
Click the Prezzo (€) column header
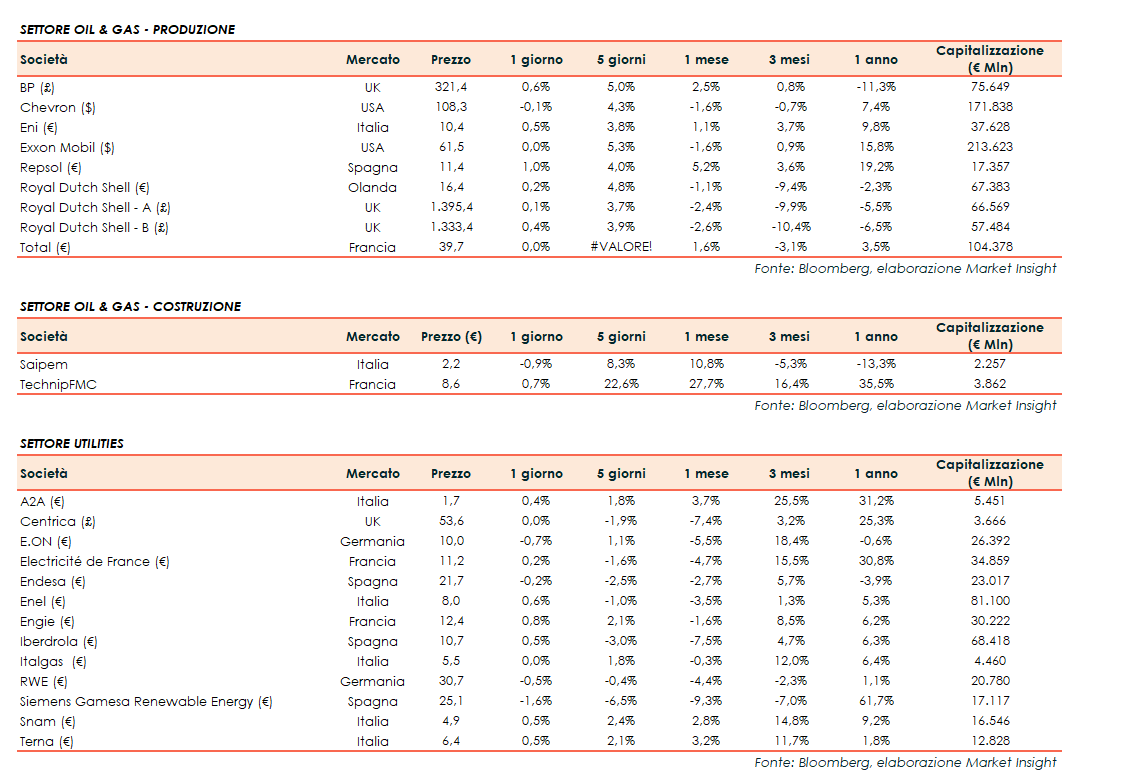(x=451, y=337)
